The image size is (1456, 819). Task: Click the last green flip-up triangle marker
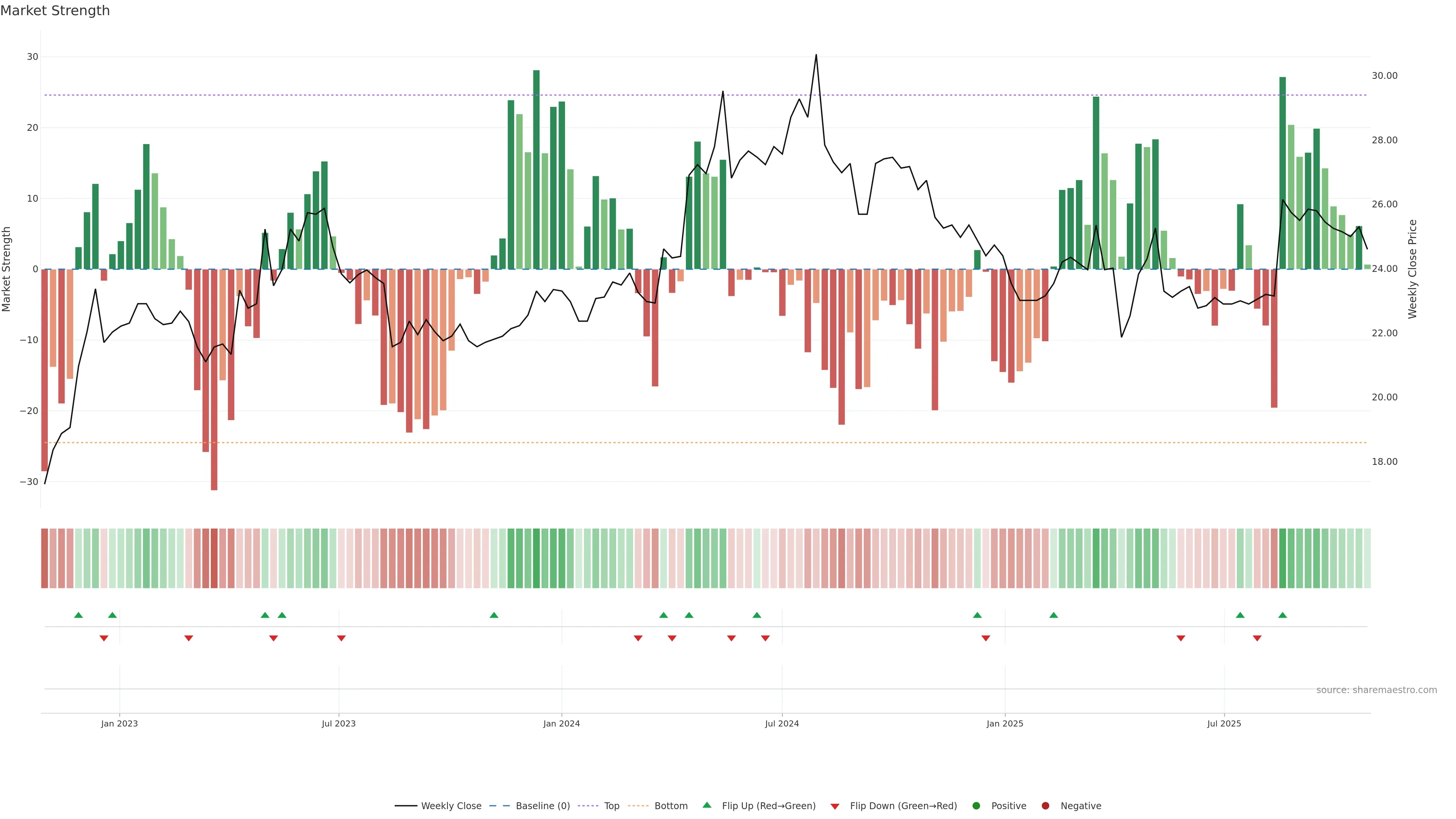tap(1282, 615)
